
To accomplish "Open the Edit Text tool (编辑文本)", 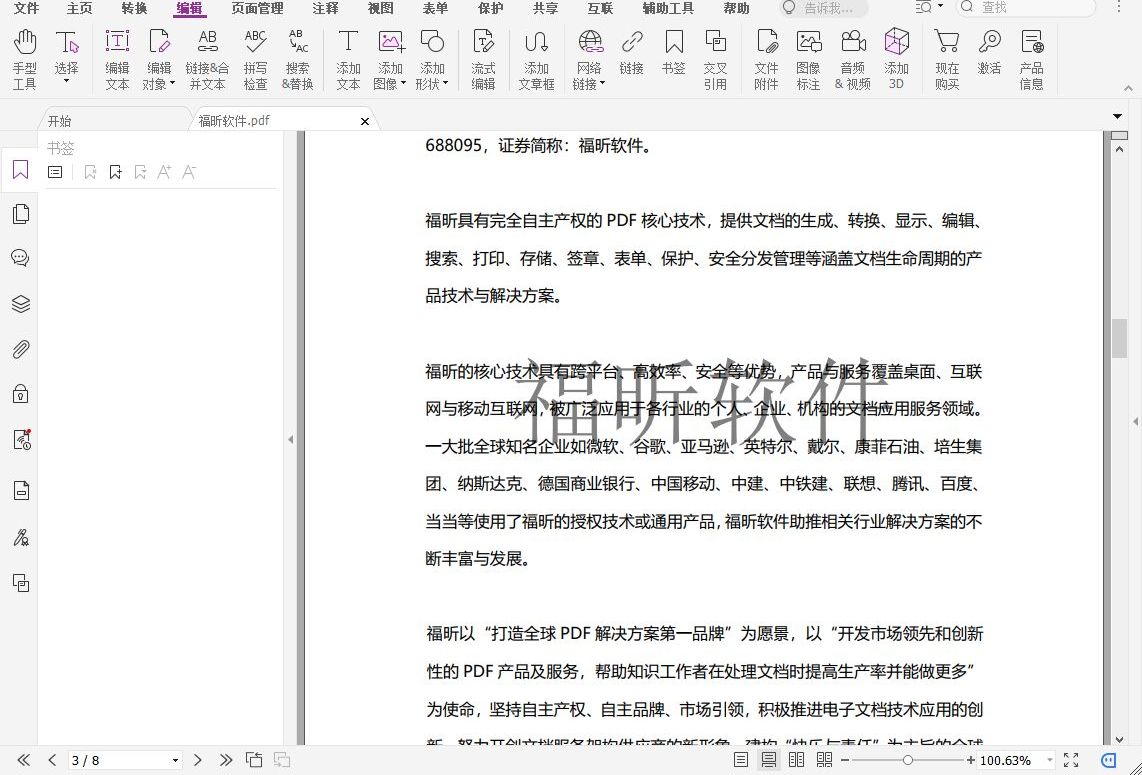I will 116,57.
